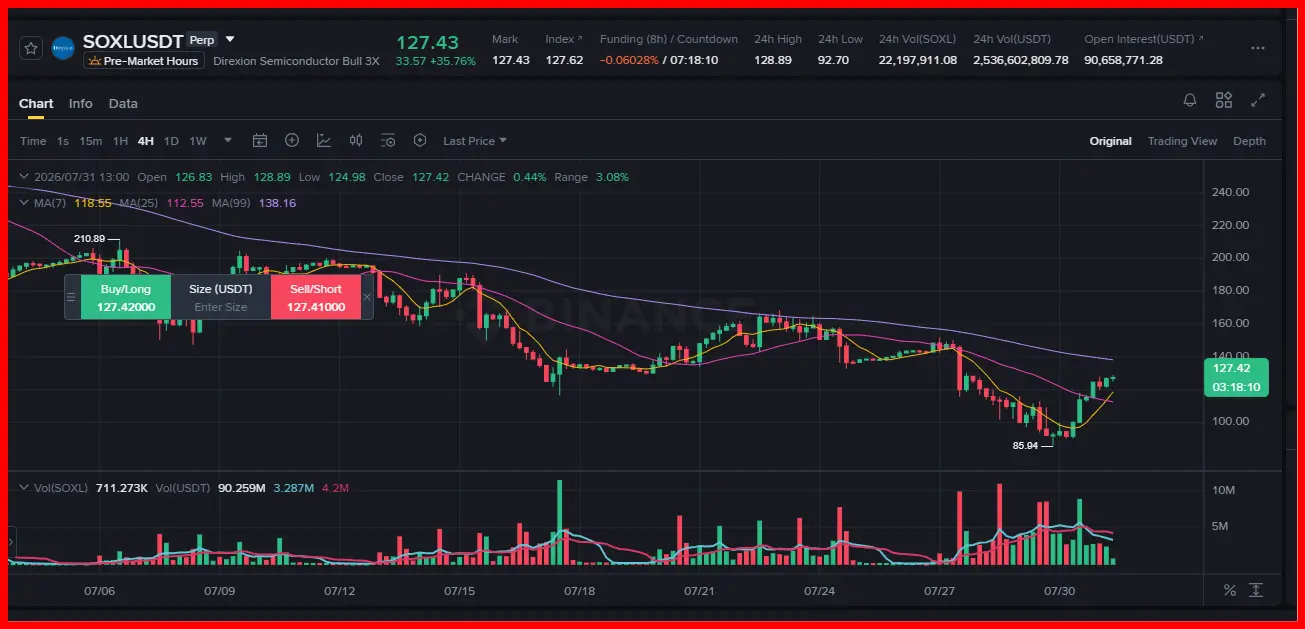Screen dimensions: 1305x629
Task: Collapse the OHLC info row chevron
Action: point(24,177)
